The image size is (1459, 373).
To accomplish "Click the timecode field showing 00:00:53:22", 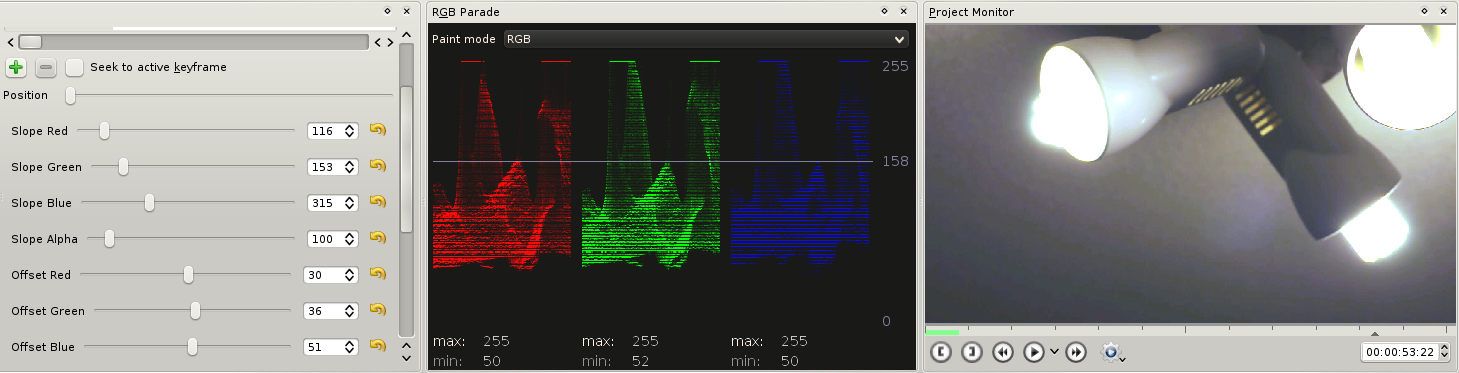I will tap(1400, 352).
